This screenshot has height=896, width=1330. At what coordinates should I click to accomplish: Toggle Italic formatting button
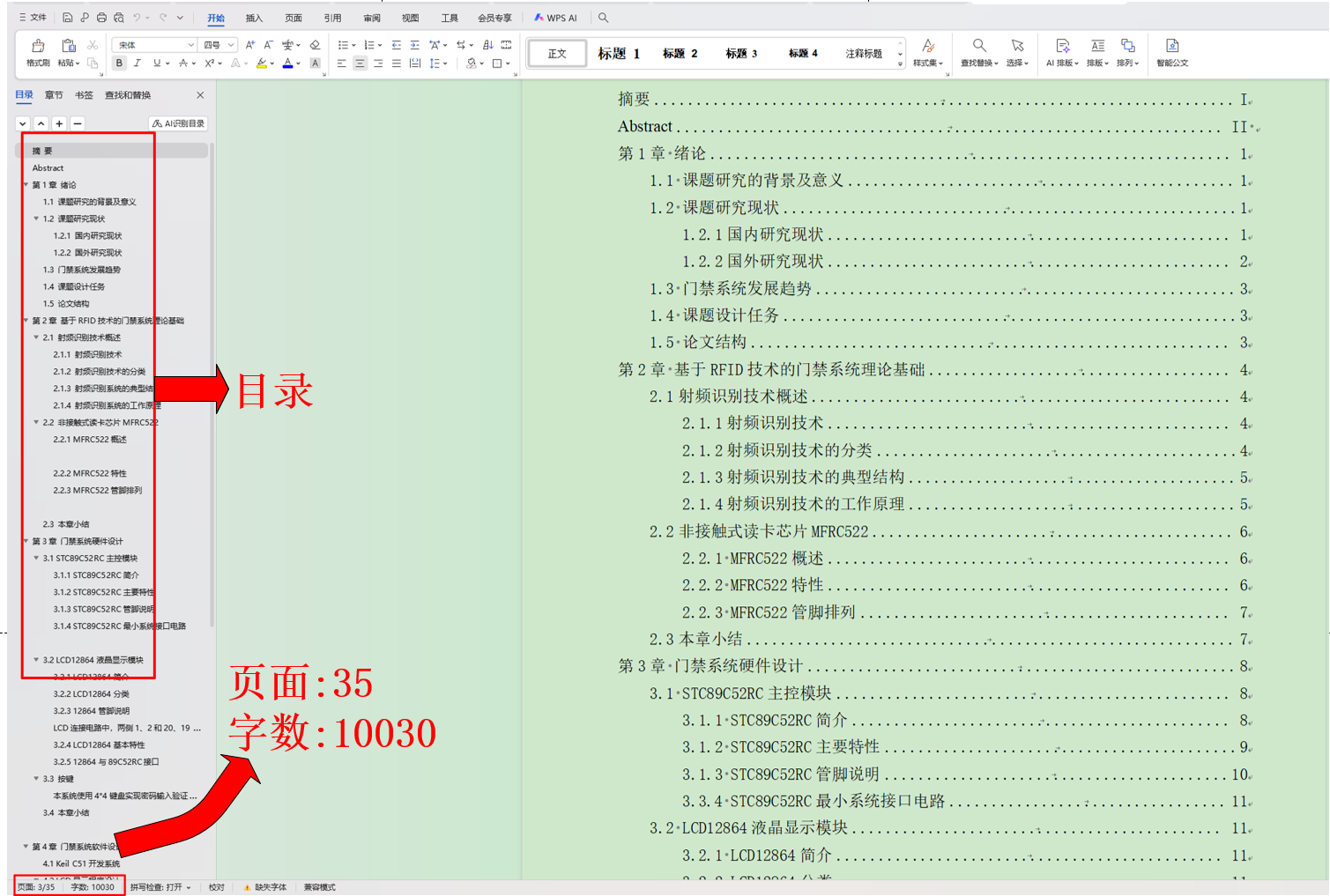coord(137,63)
